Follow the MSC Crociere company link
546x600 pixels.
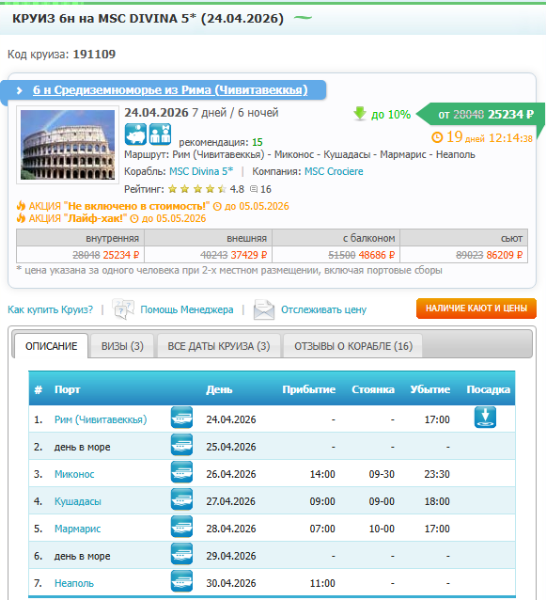click(x=334, y=171)
